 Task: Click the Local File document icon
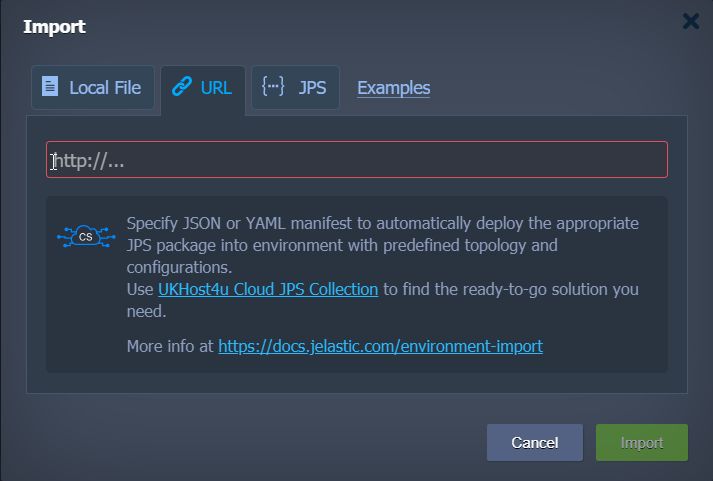point(50,86)
